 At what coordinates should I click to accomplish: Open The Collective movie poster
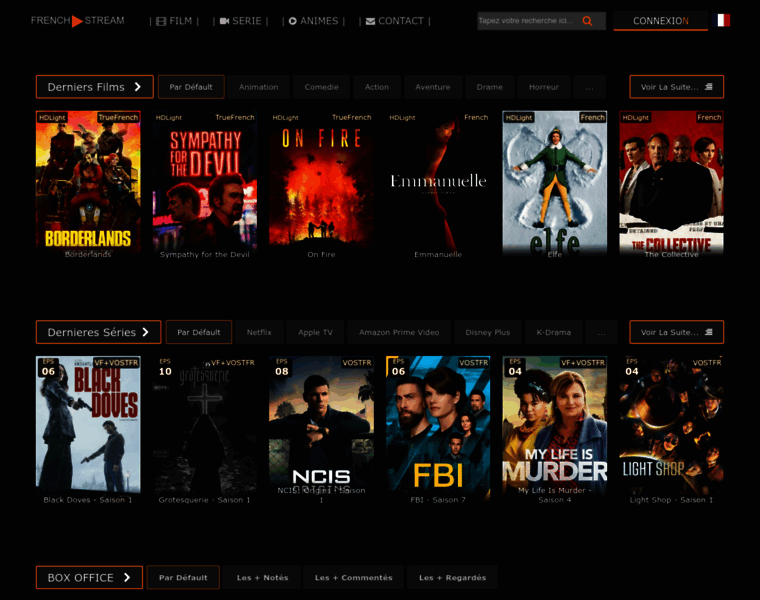[671, 182]
